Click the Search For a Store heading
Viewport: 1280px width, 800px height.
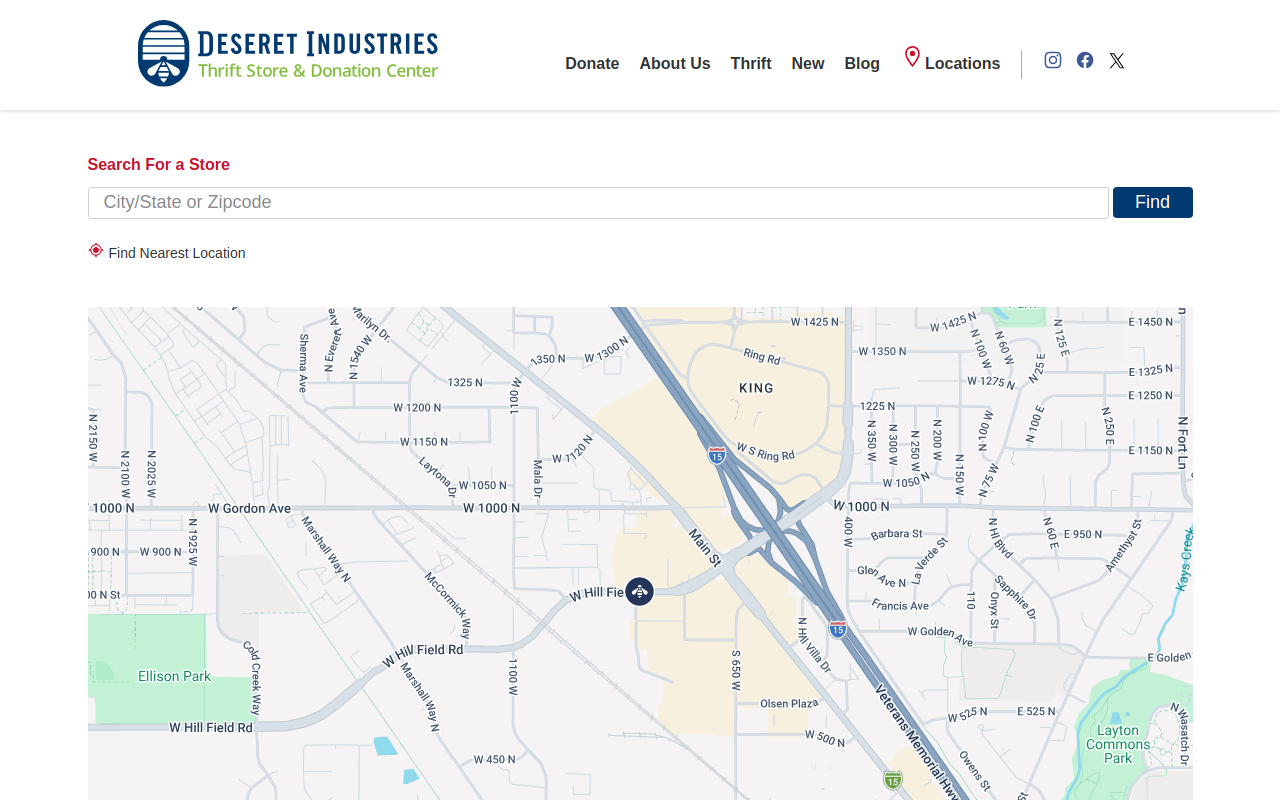[x=159, y=165]
